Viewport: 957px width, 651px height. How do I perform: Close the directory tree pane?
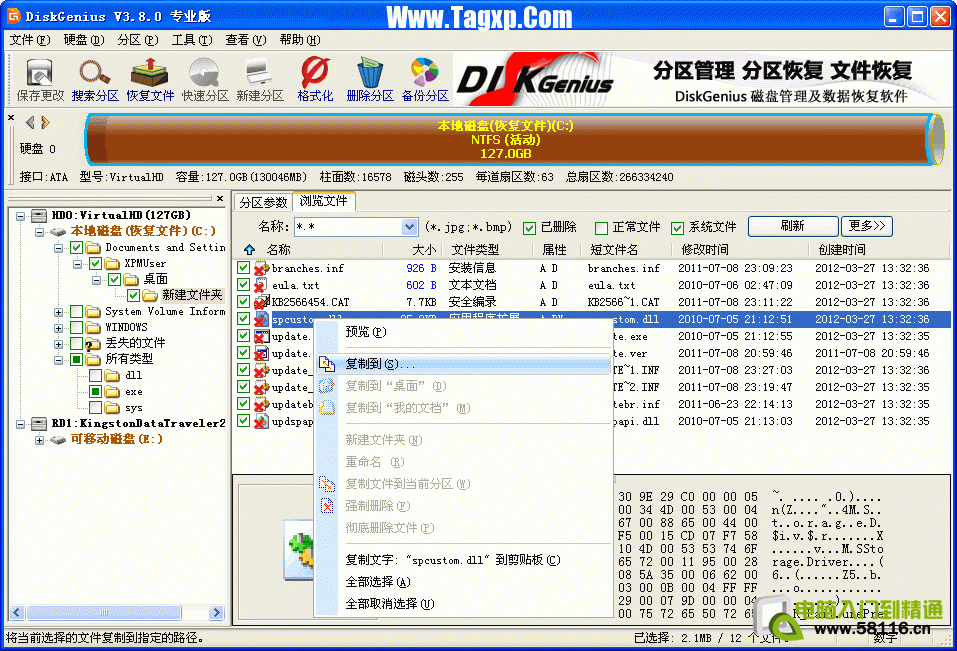pyautogui.click(x=220, y=198)
